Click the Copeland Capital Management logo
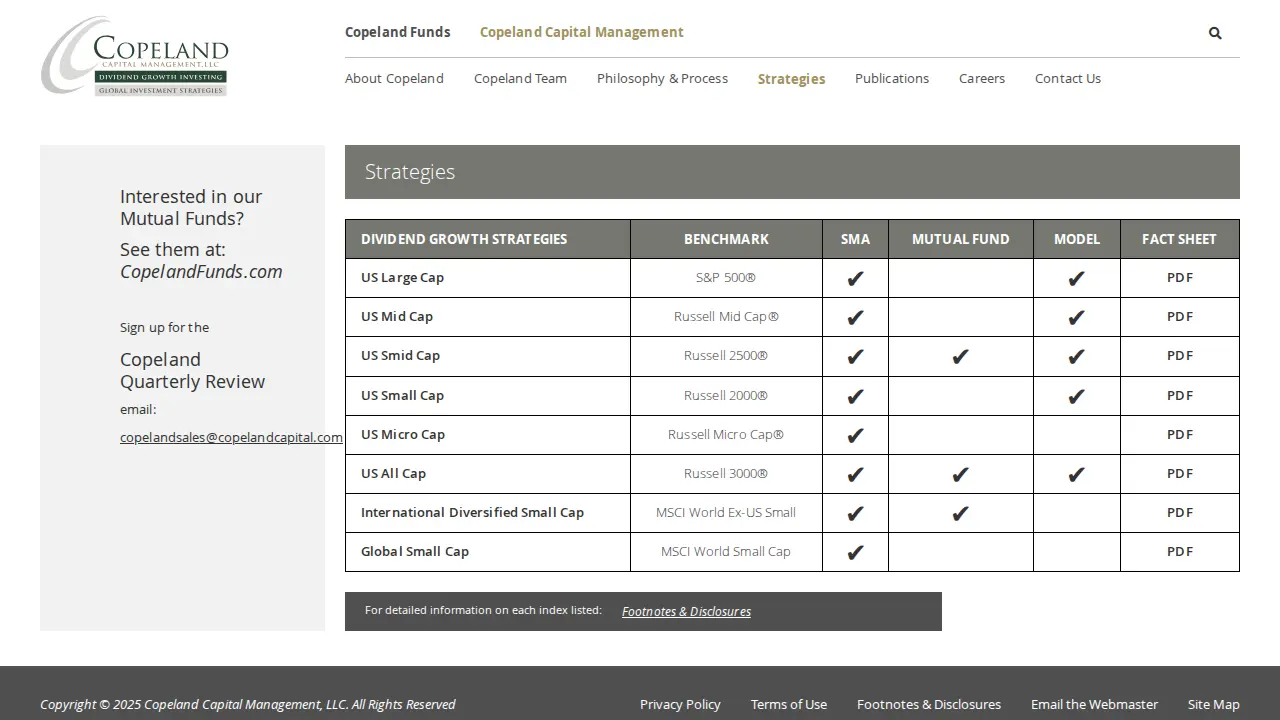 coord(135,56)
